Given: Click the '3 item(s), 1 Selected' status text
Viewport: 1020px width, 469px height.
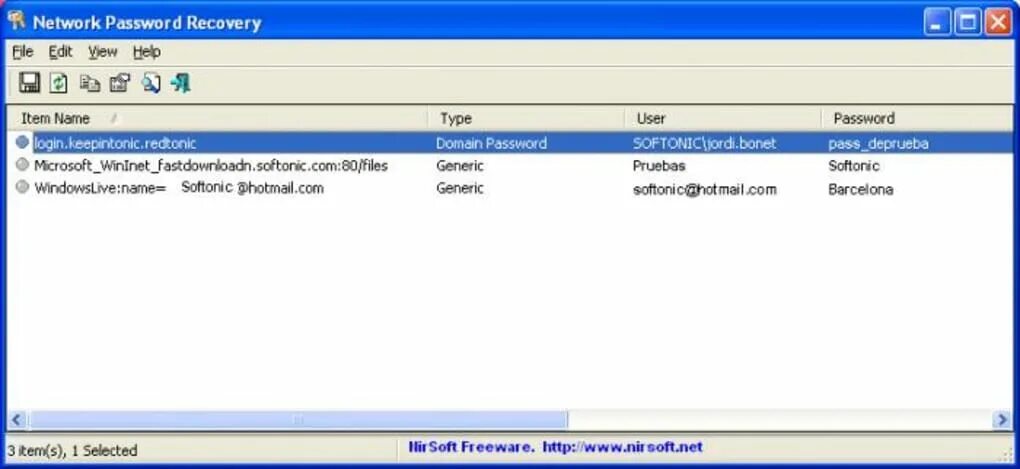Looking at the screenshot, I should [72, 450].
